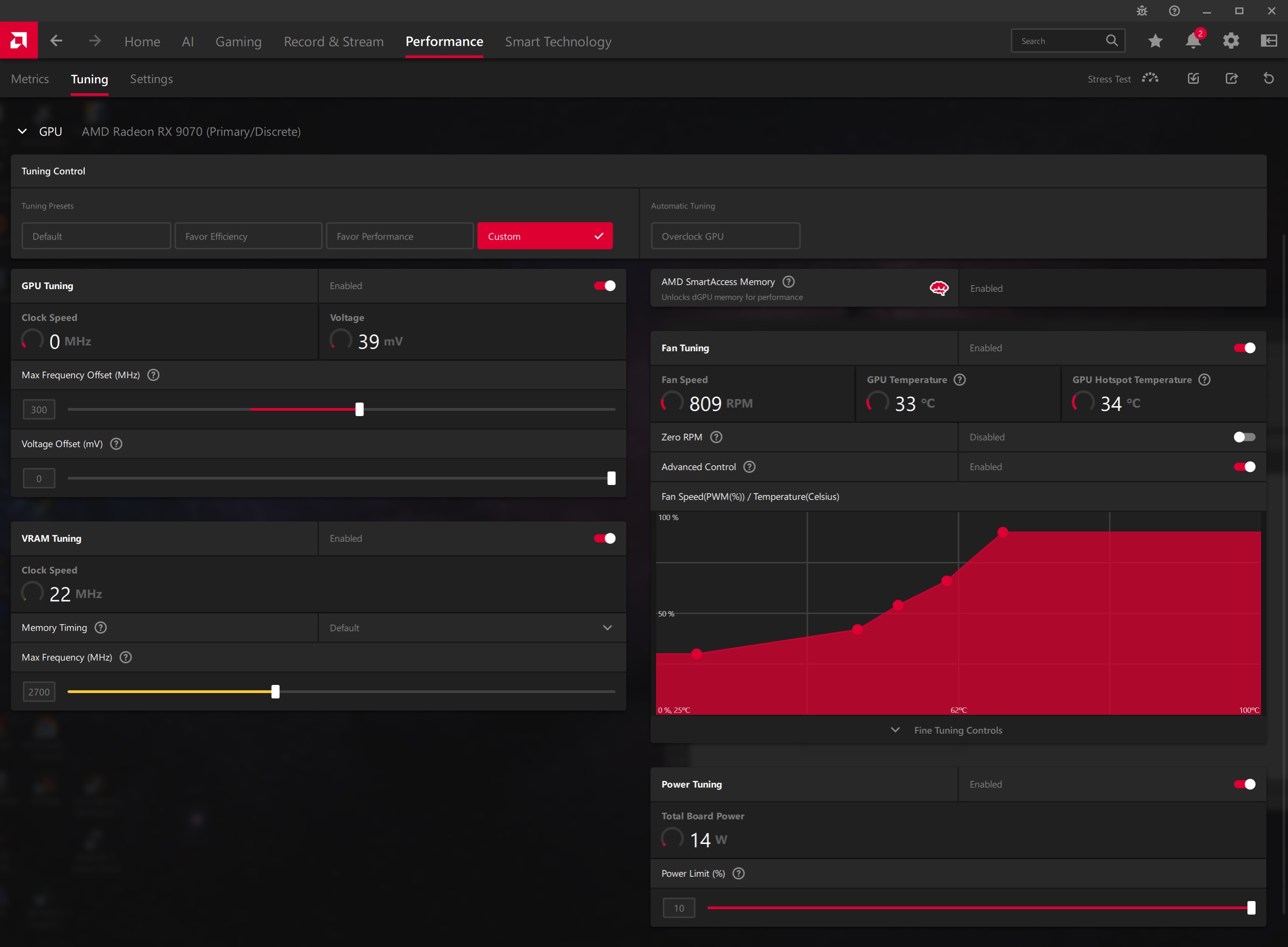The image size is (1288, 947).
Task: Open the help question-mark icon in title bar
Action: tap(1174, 11)
